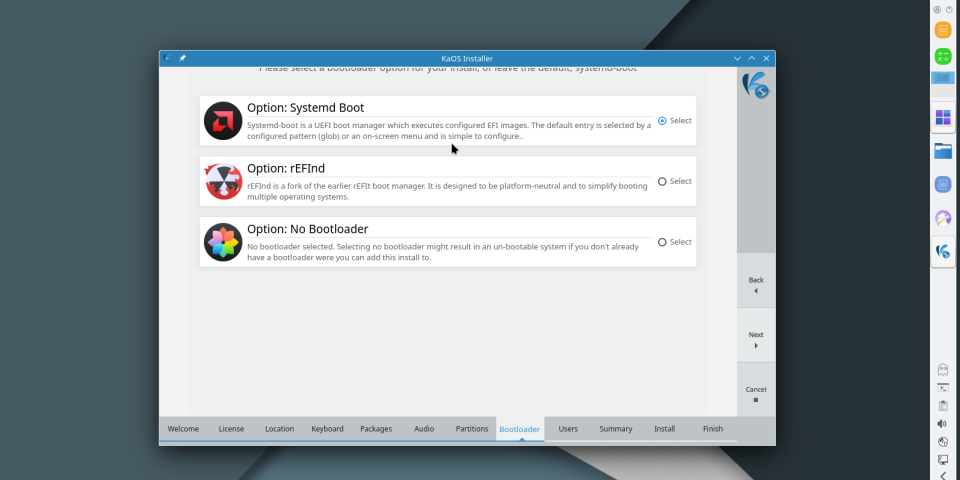Click the rEFInd bootloader icon
The width and height of the screenshot is (960, 480).
[x=223, y=181]
